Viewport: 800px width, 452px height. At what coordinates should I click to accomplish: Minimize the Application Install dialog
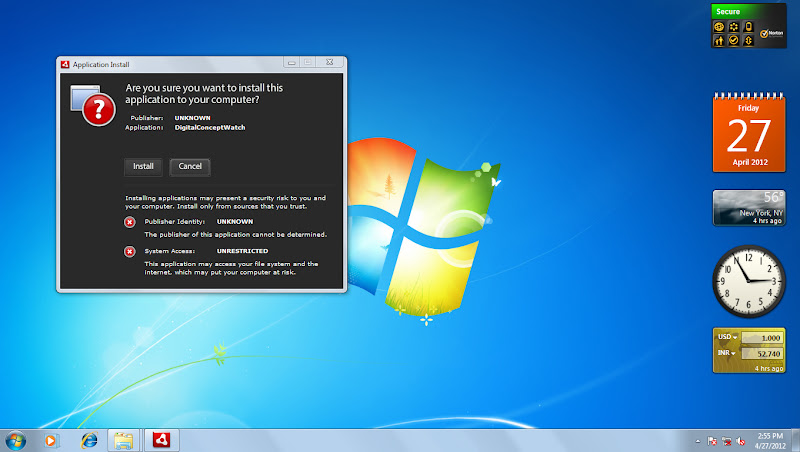291,62
